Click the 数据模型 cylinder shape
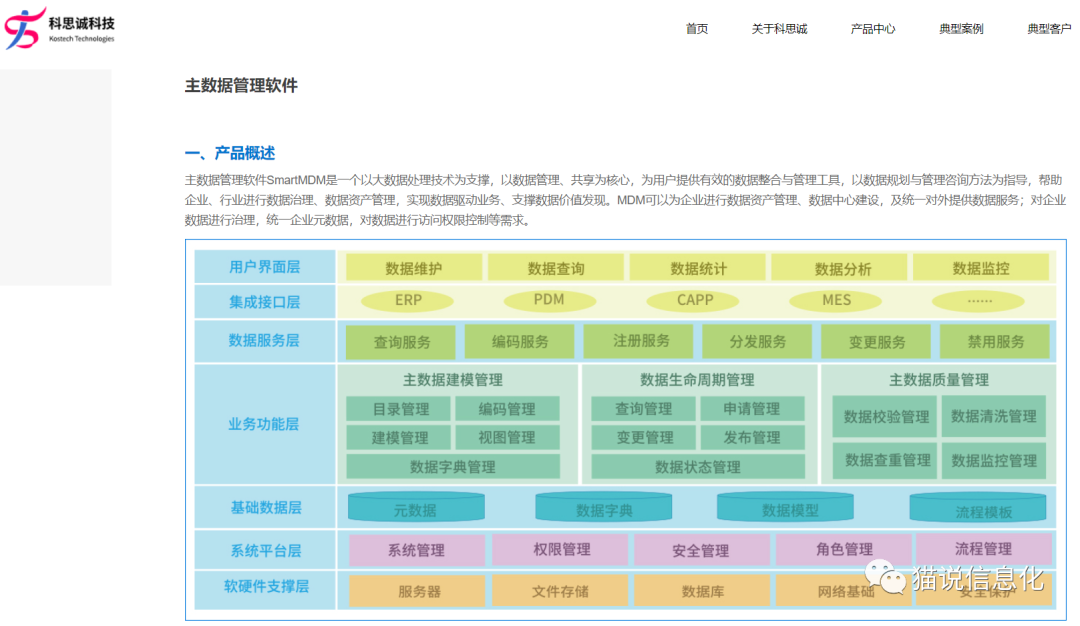Image resolution: width=1080 pixels, height=626 pixels. [x=790, y=508]
